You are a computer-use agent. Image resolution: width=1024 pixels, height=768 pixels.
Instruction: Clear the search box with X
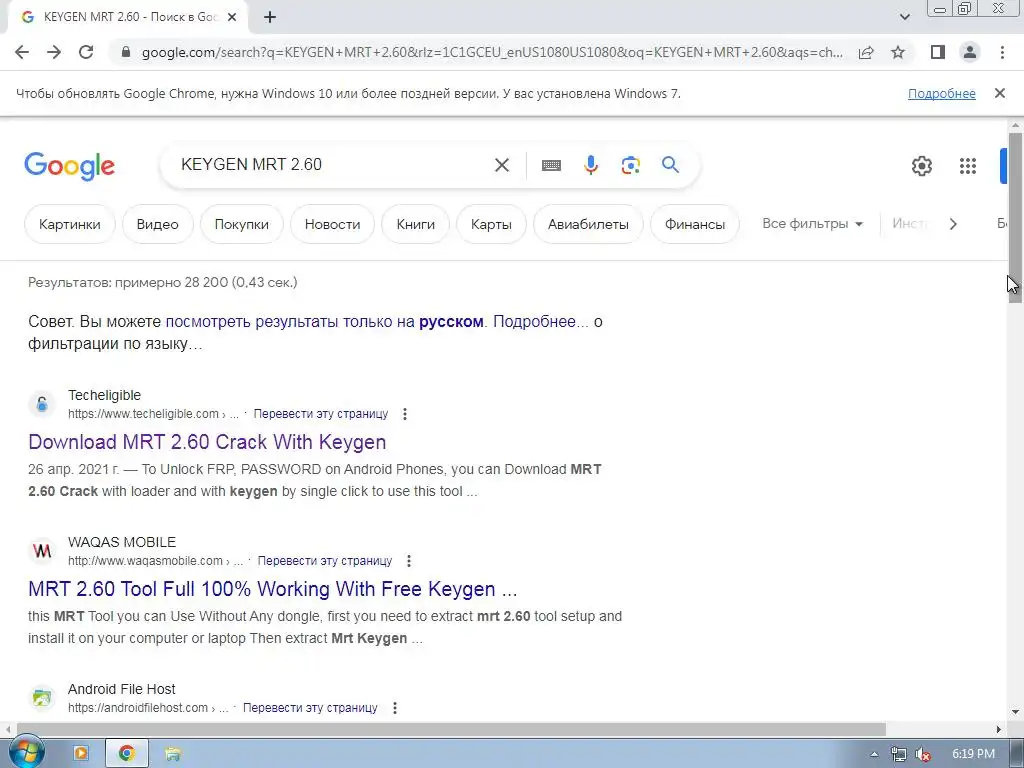point(502,165)
